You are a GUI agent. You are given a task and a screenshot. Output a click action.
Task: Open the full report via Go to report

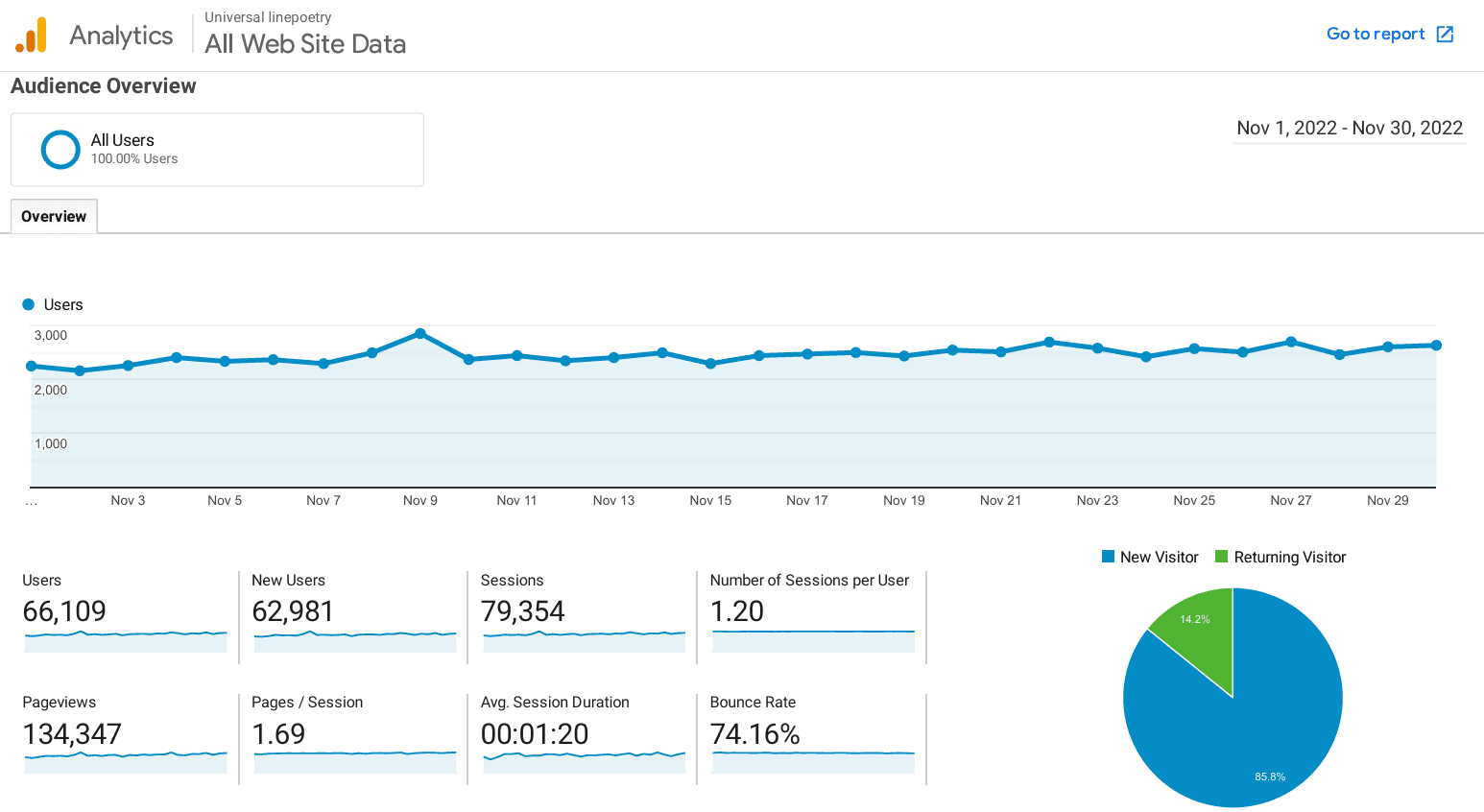tap(1376, 34)
